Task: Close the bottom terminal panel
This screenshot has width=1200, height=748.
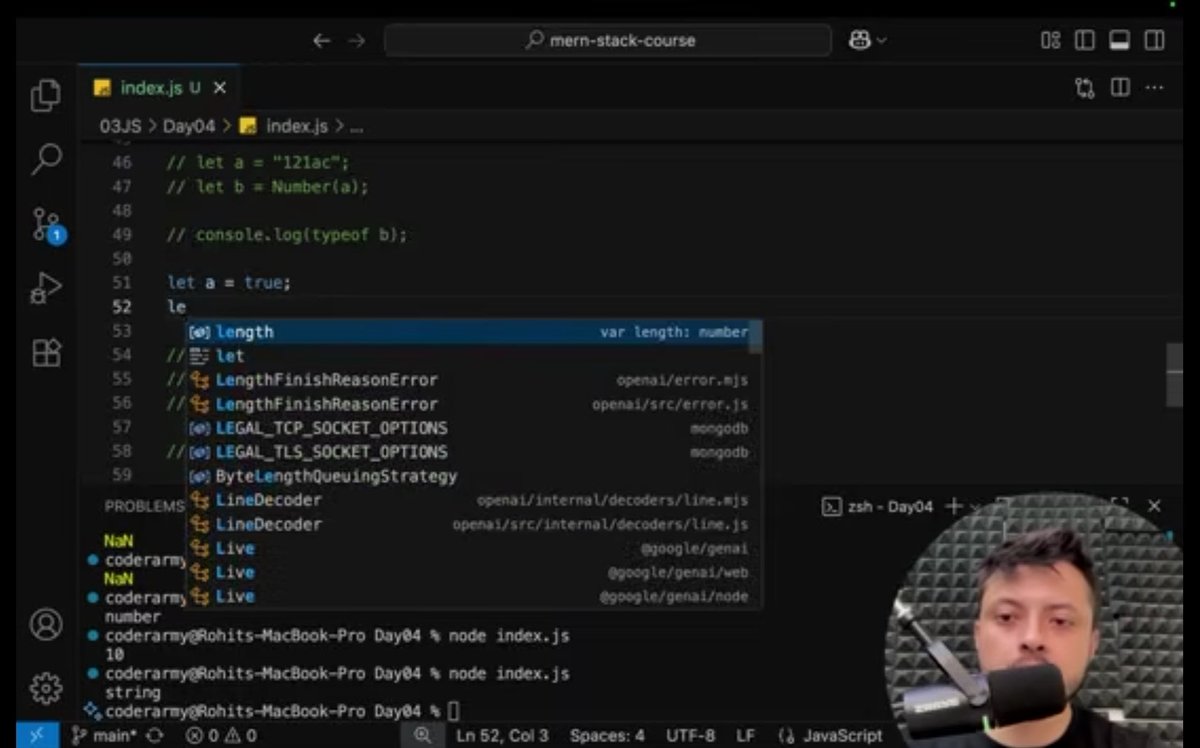Action: pos(1154,506)
